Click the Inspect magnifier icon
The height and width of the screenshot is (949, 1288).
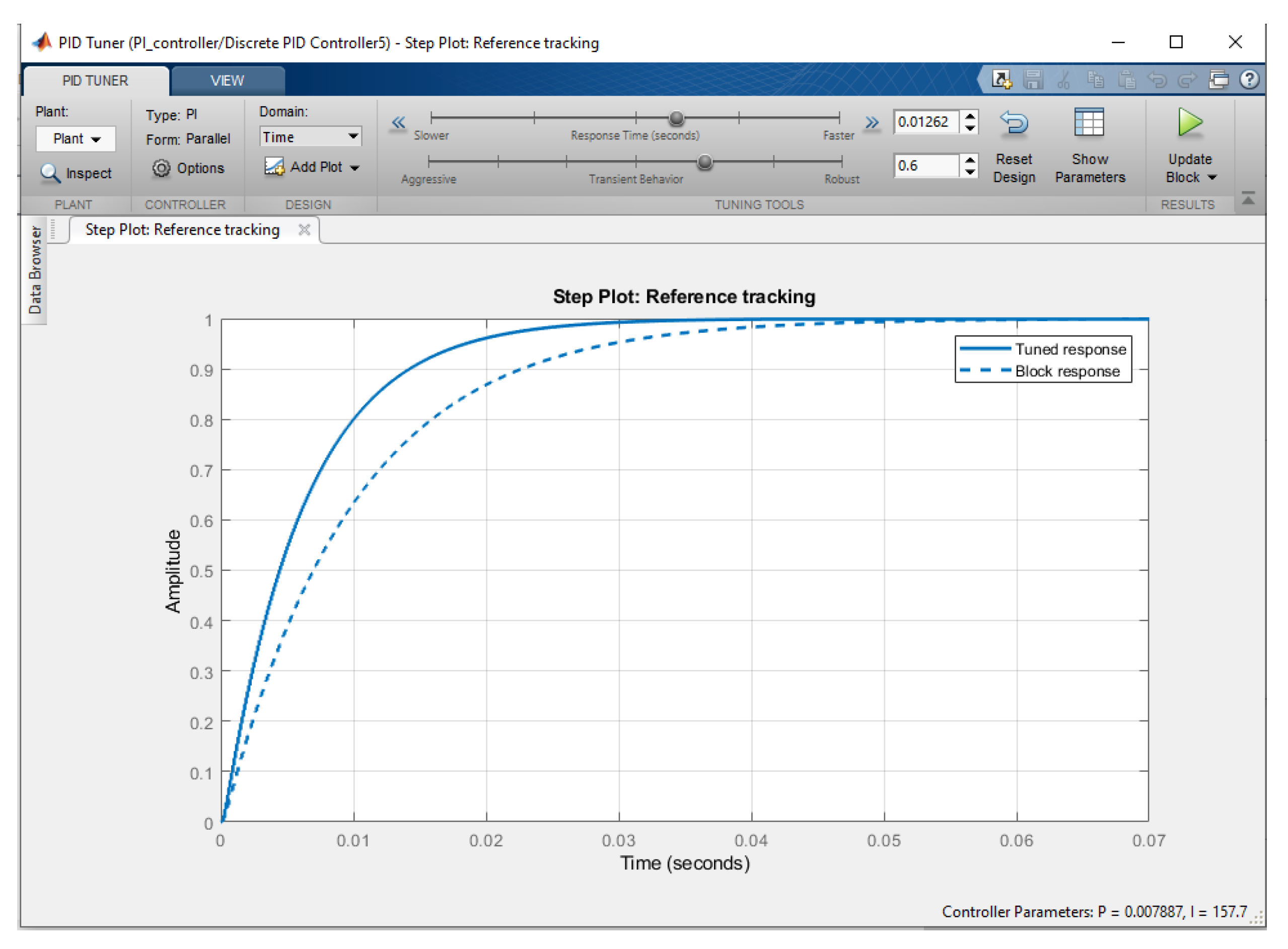[50, 172]
